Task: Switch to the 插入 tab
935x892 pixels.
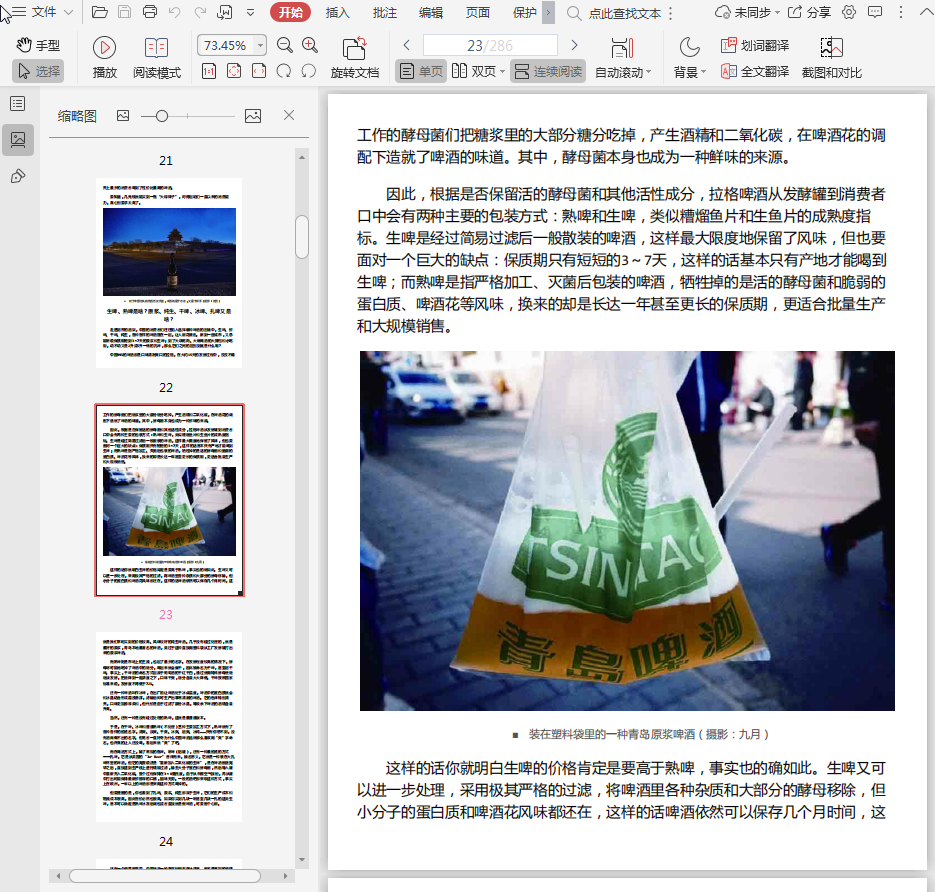Action: [338, 13]
